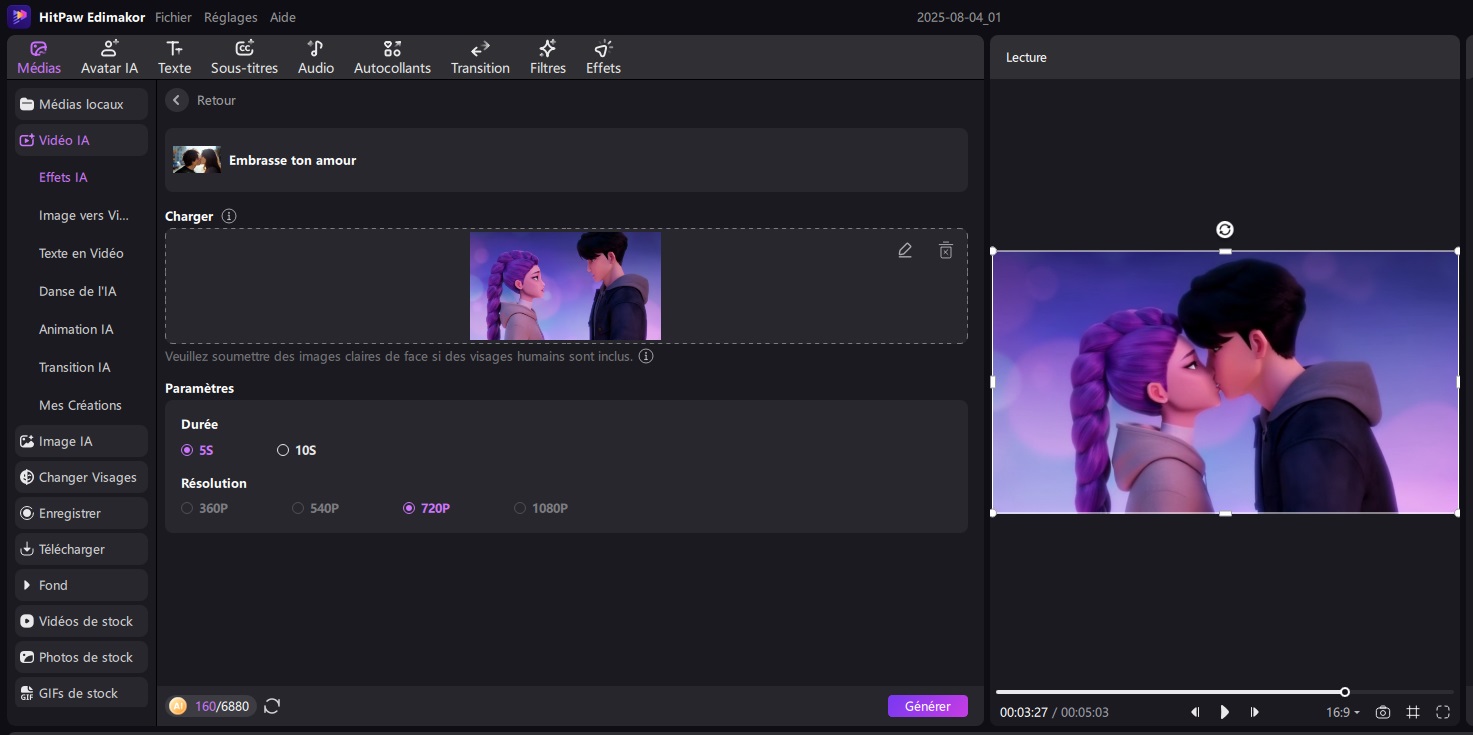Screen dimensions: 1473x735
Task: Take a snapshot with the camera icon
Action: point(1383,712)
